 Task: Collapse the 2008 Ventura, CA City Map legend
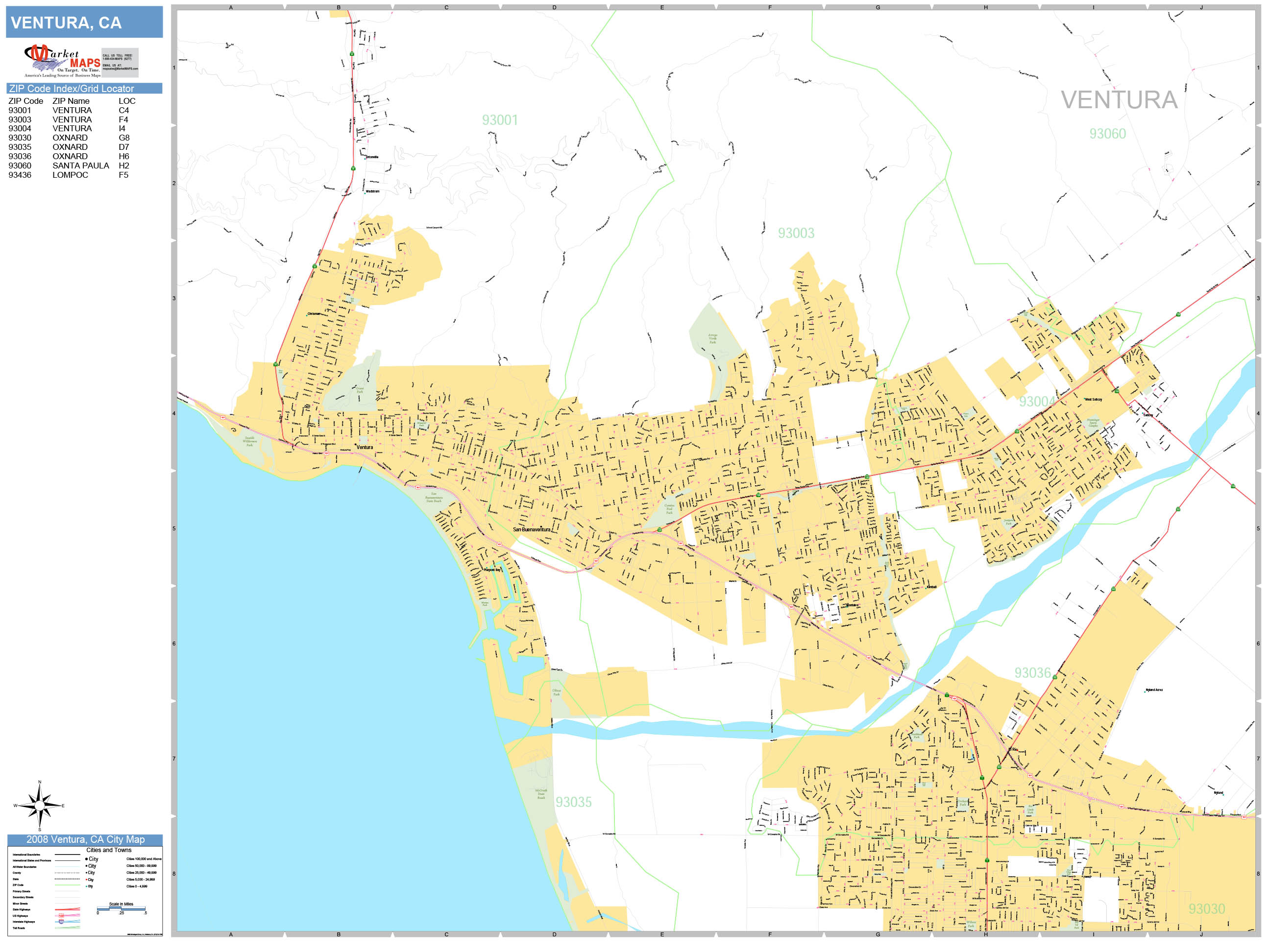point(86,841)
